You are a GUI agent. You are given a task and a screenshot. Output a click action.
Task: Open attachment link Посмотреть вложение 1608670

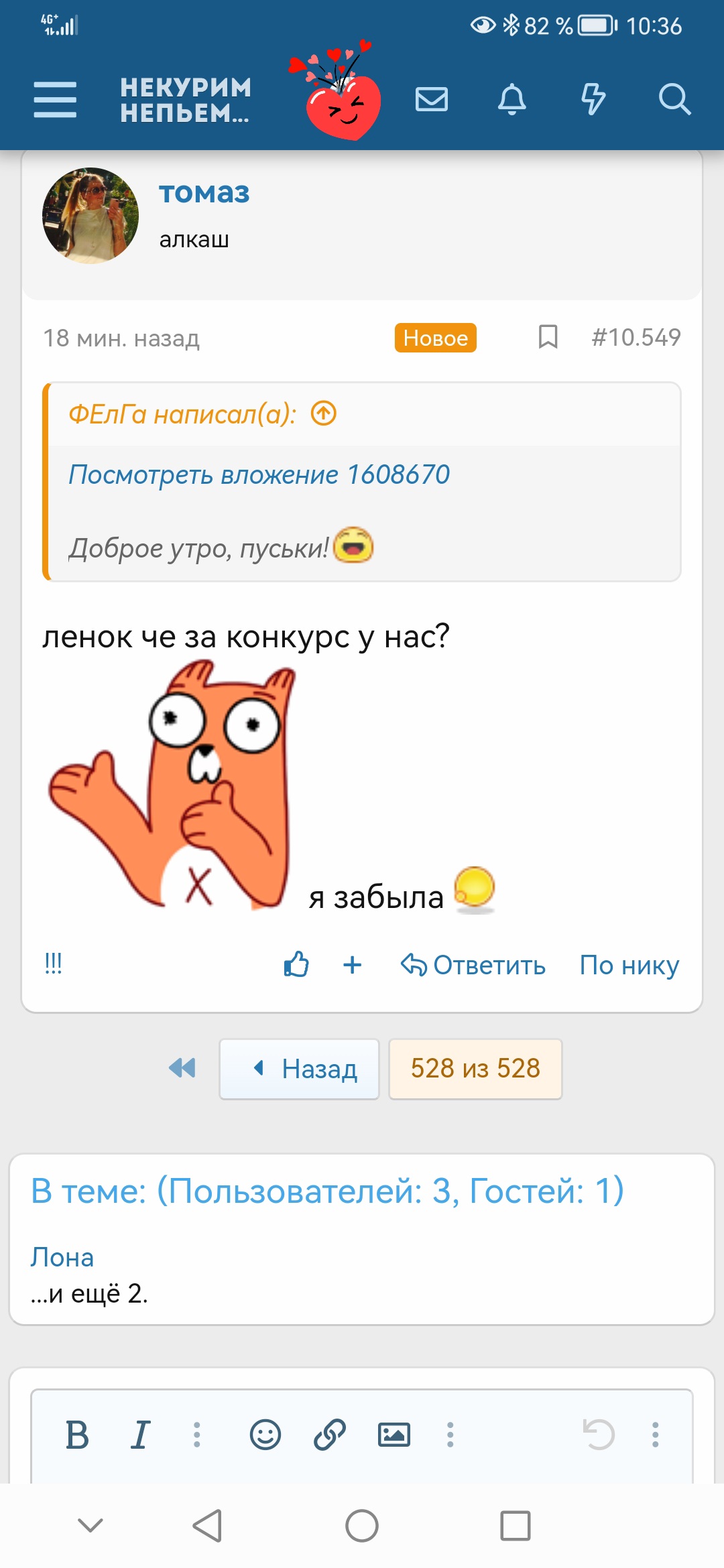tap(259, 474)
